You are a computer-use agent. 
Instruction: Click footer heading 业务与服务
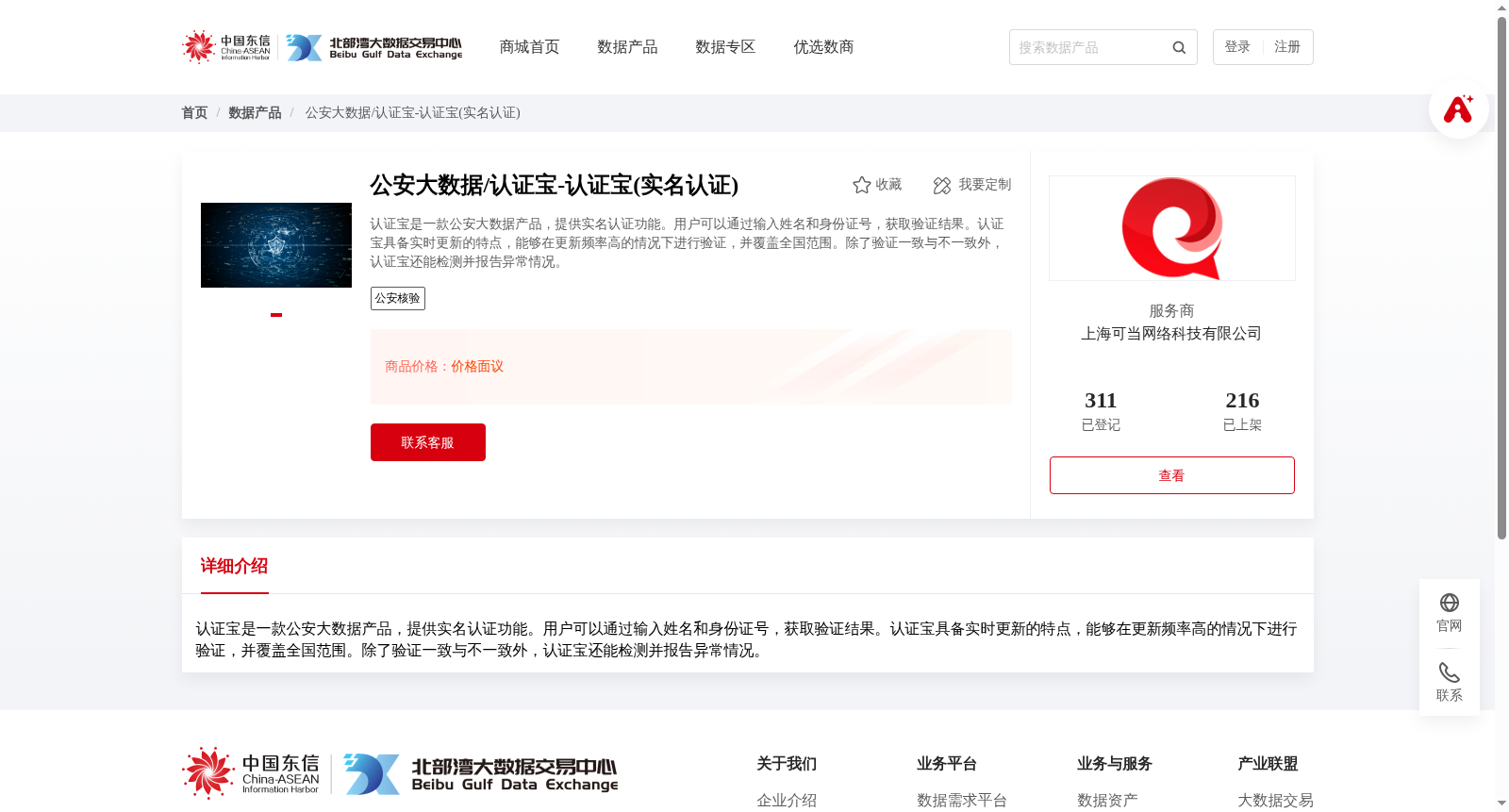pos(1115,764)
